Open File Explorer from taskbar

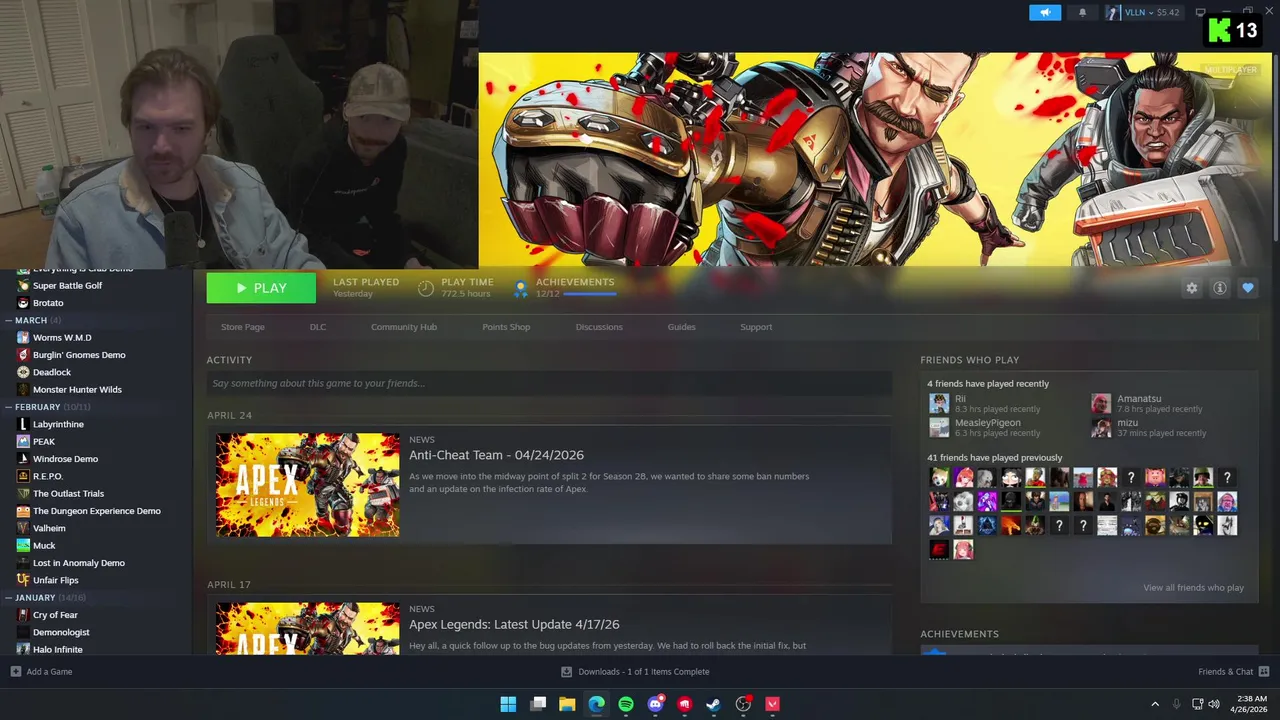pos(567,704)
